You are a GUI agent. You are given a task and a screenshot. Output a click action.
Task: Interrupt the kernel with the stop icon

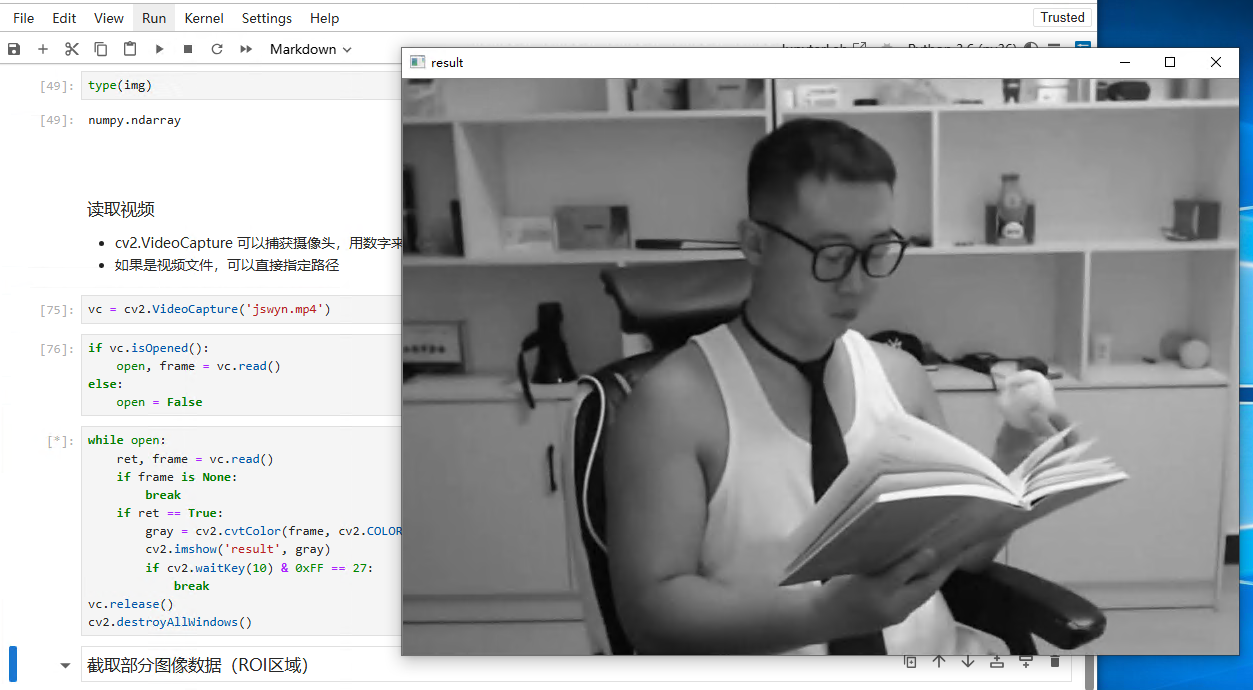coord(188,49)
